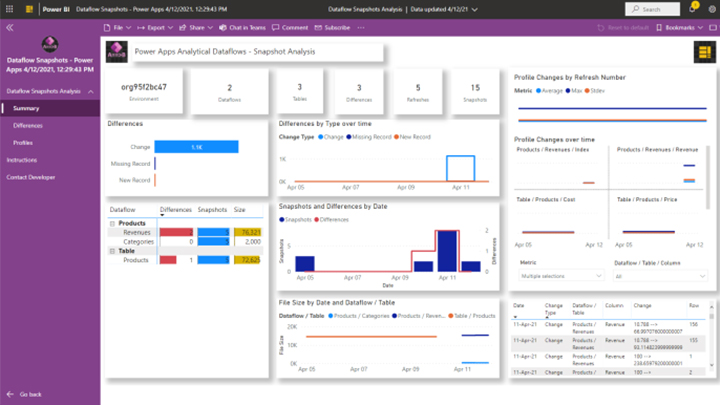The image size is (720, 405).
Task: Click the report logo beside the title
Action: tap(117, 51)
